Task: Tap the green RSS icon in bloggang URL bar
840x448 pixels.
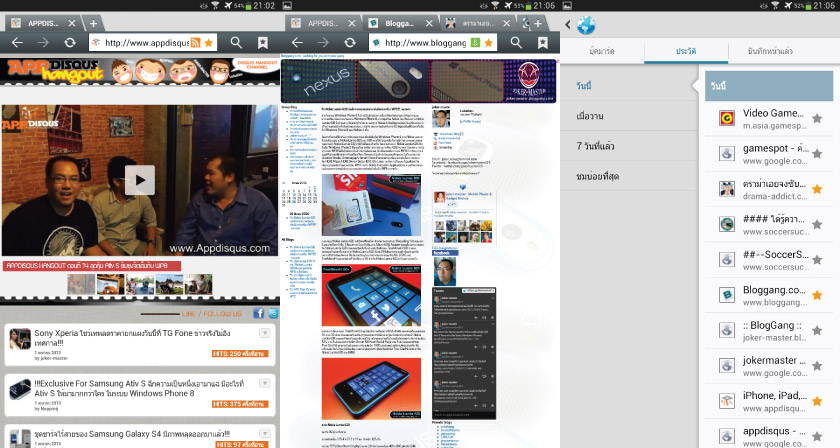Action: coord(475,43)
